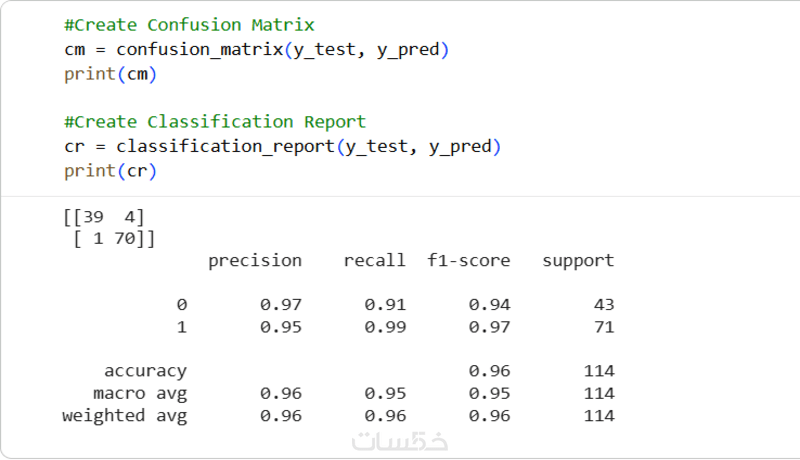Click the print(cr) code line

coord(110,171)
